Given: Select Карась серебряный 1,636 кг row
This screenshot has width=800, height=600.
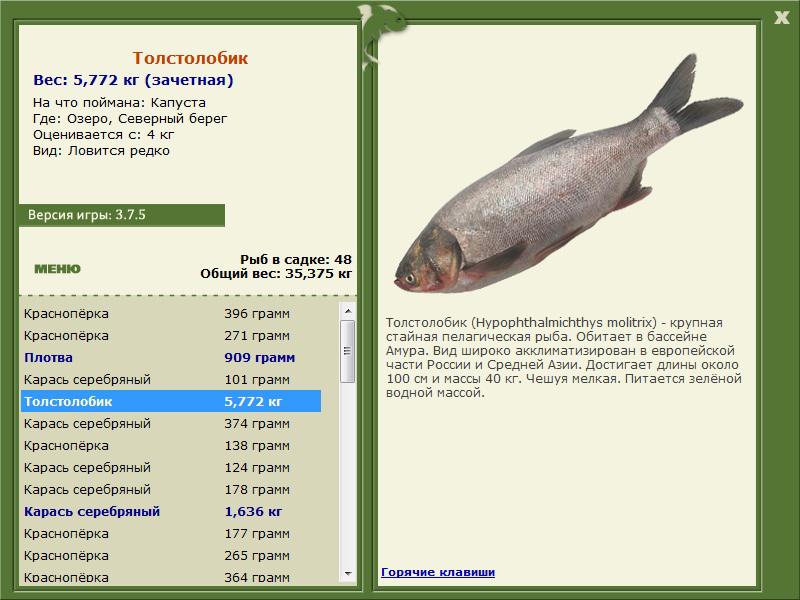Looking at the screenshot, I should [171, 511].
